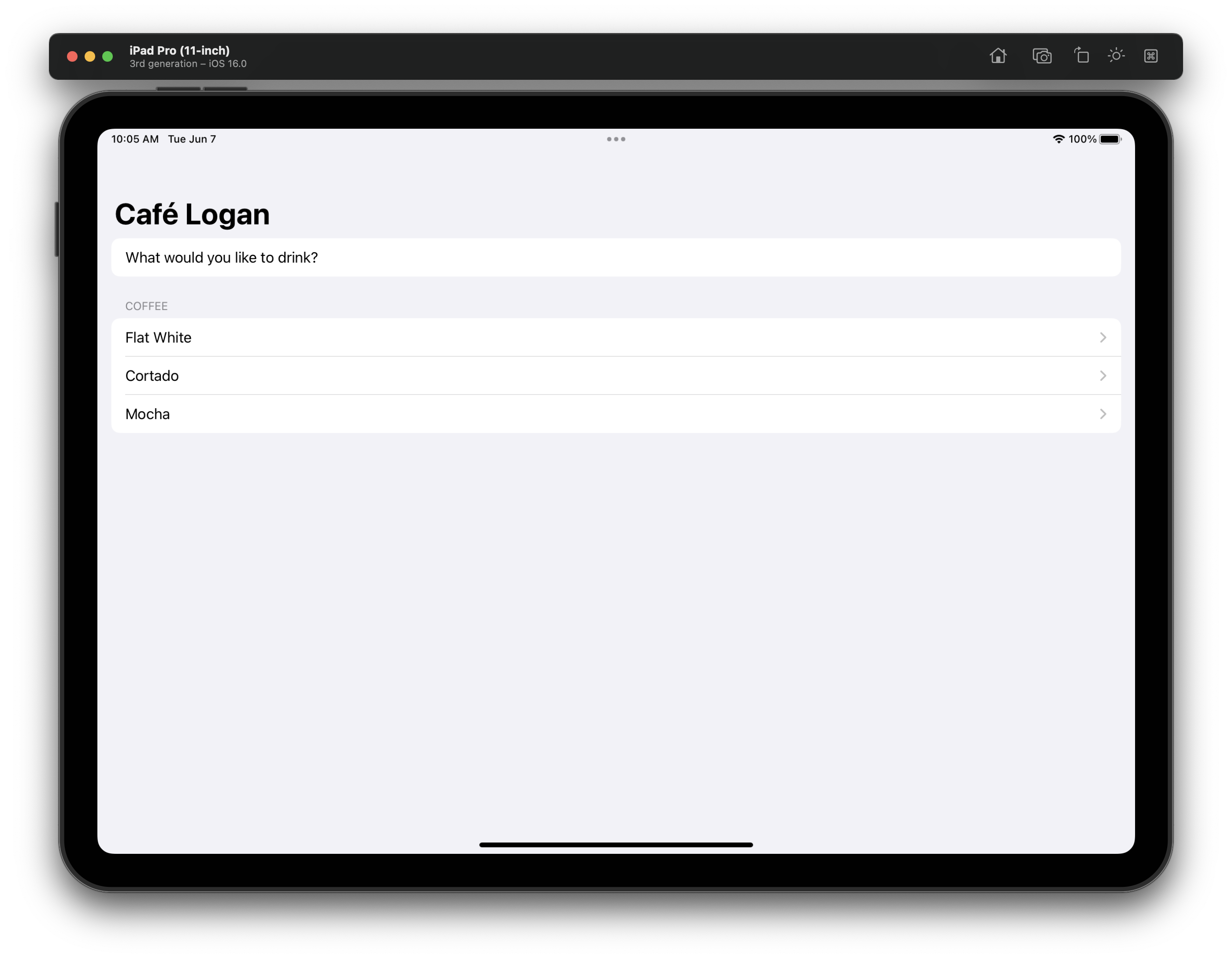Screen dimensions: 1232x968
Task: Click the command key shortcut icon
Action: tap(1150, 56)
